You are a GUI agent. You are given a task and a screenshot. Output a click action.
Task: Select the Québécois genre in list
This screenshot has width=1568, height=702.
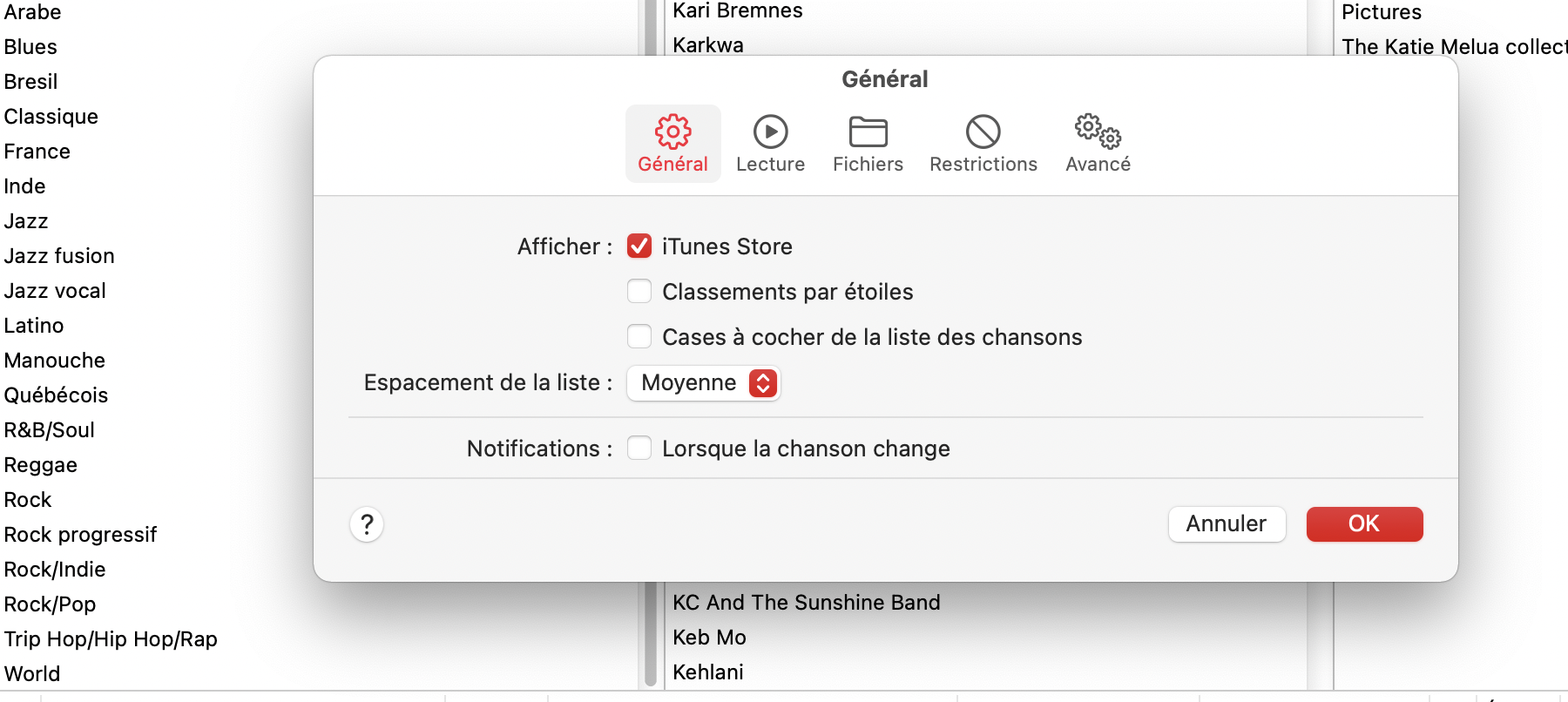(56, 395)
